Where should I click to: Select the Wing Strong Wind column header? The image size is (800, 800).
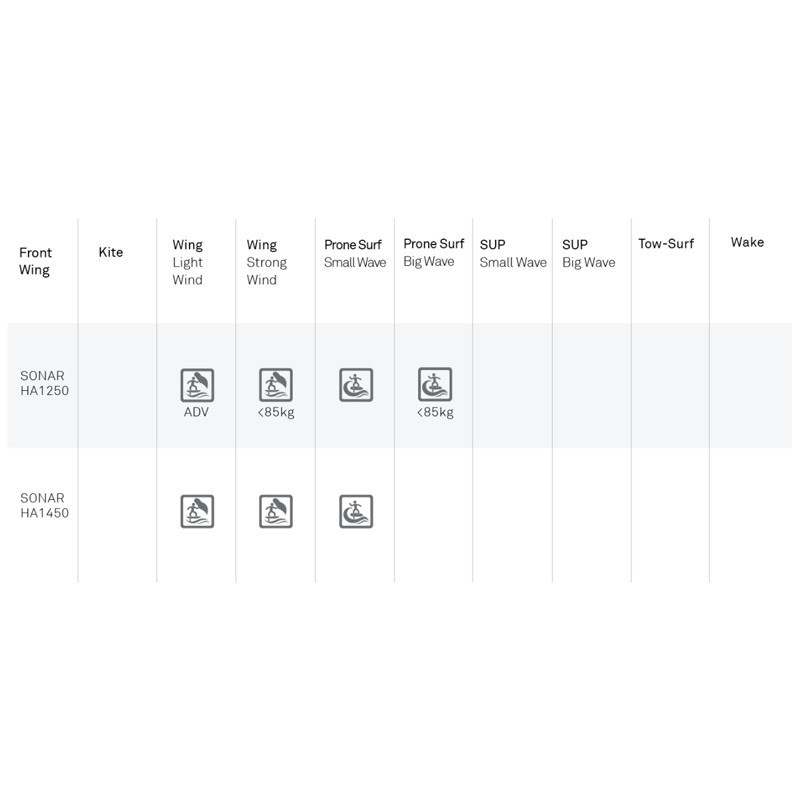point(267,262)
